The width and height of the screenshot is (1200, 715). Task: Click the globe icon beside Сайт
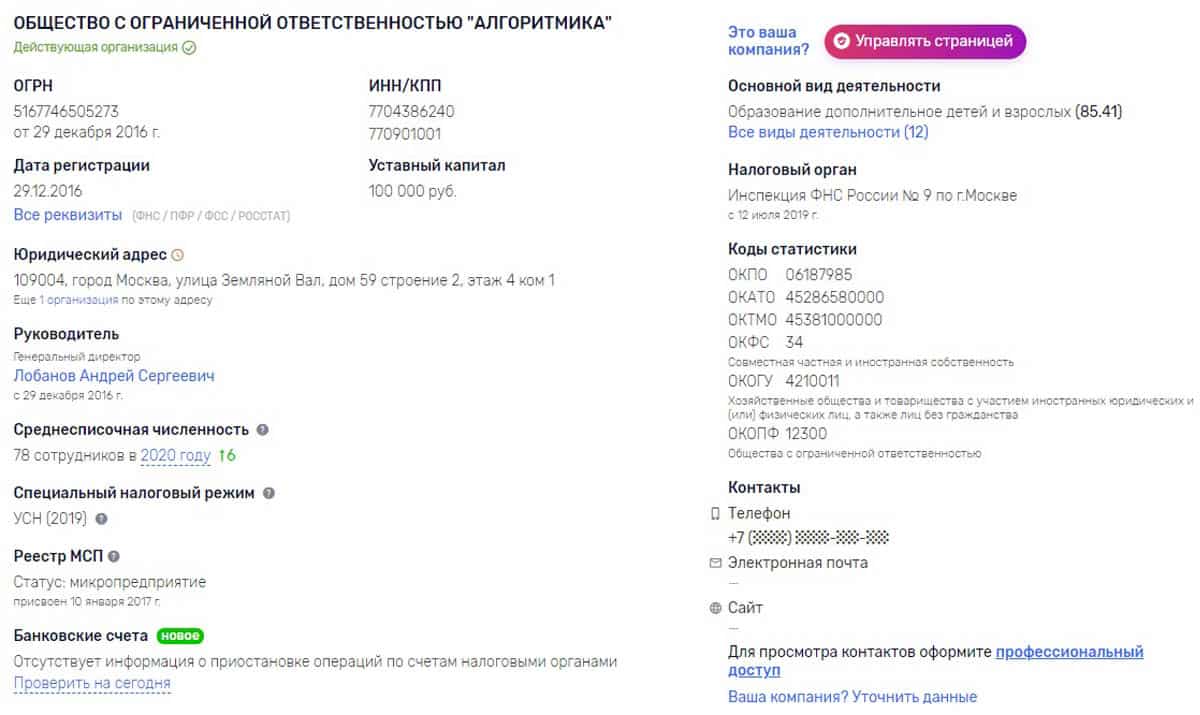(714, 608)
